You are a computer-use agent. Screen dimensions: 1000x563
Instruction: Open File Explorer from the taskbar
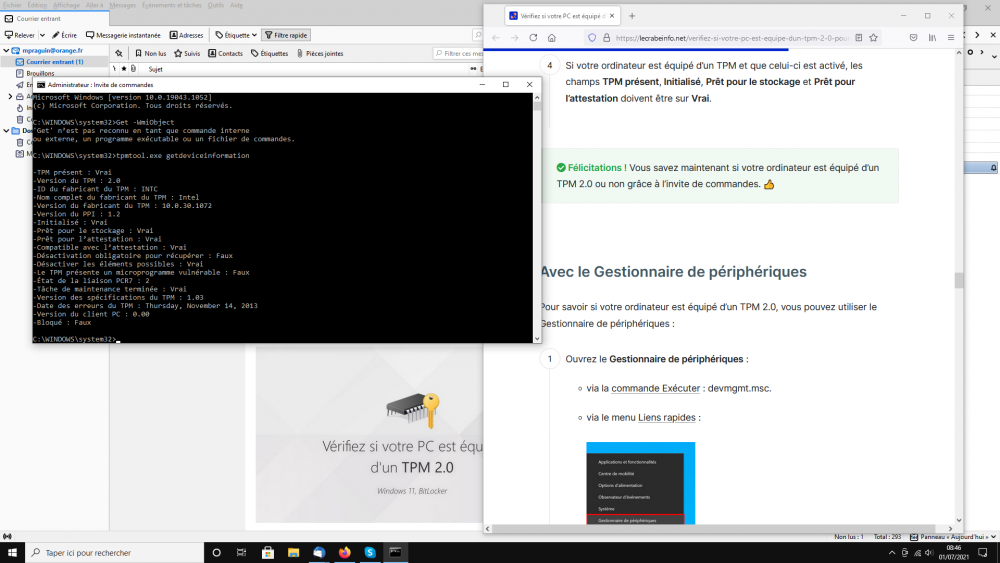coord(293,552)
